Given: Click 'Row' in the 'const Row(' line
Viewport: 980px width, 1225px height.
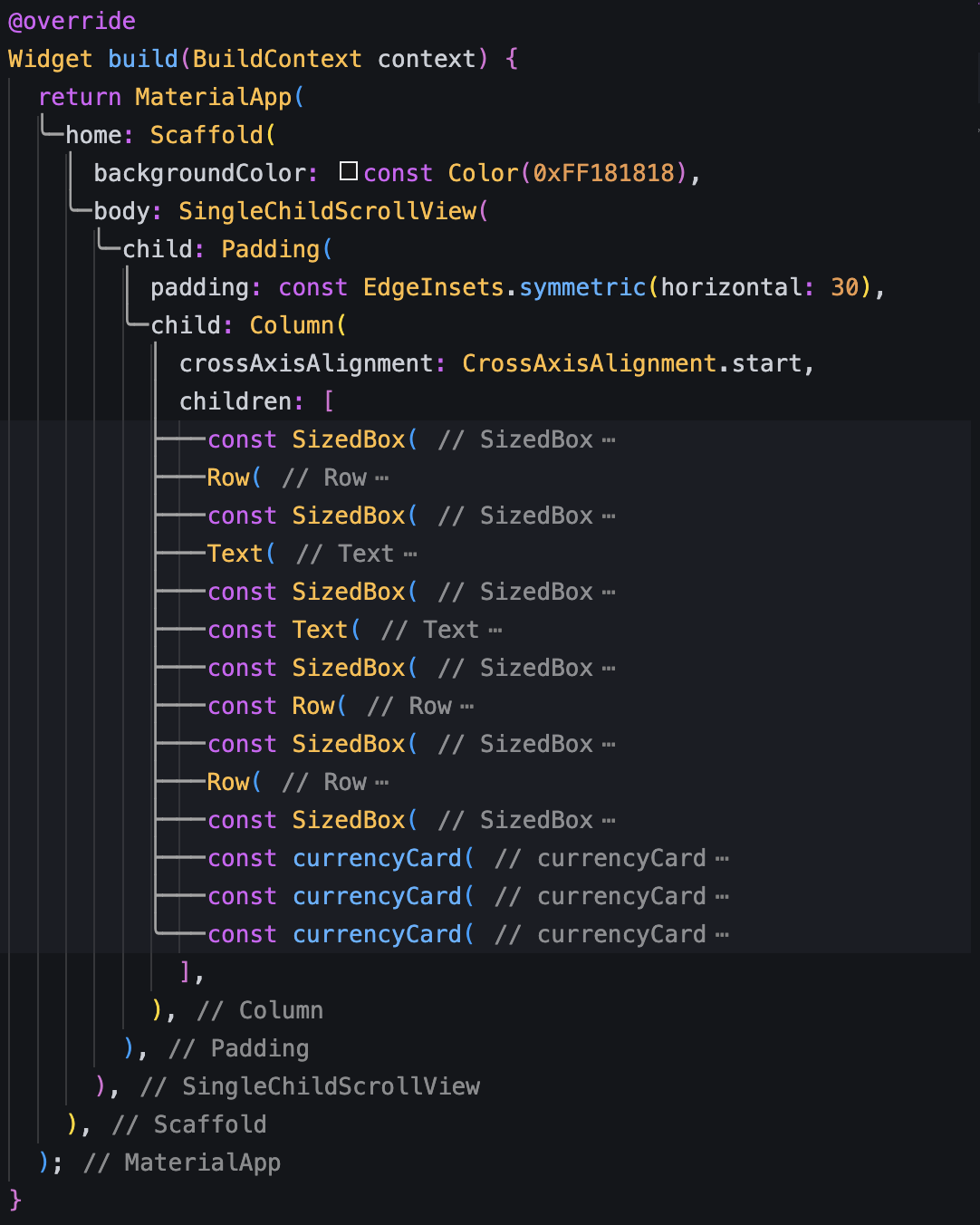Looking at the screenshot, I should click(x=312, y=706).
